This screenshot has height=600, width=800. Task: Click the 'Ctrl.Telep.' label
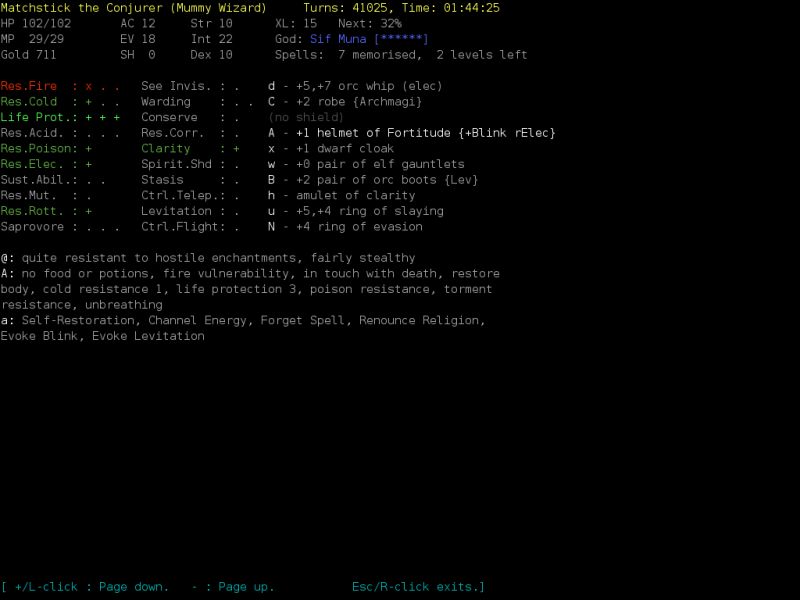coord(180,195)
